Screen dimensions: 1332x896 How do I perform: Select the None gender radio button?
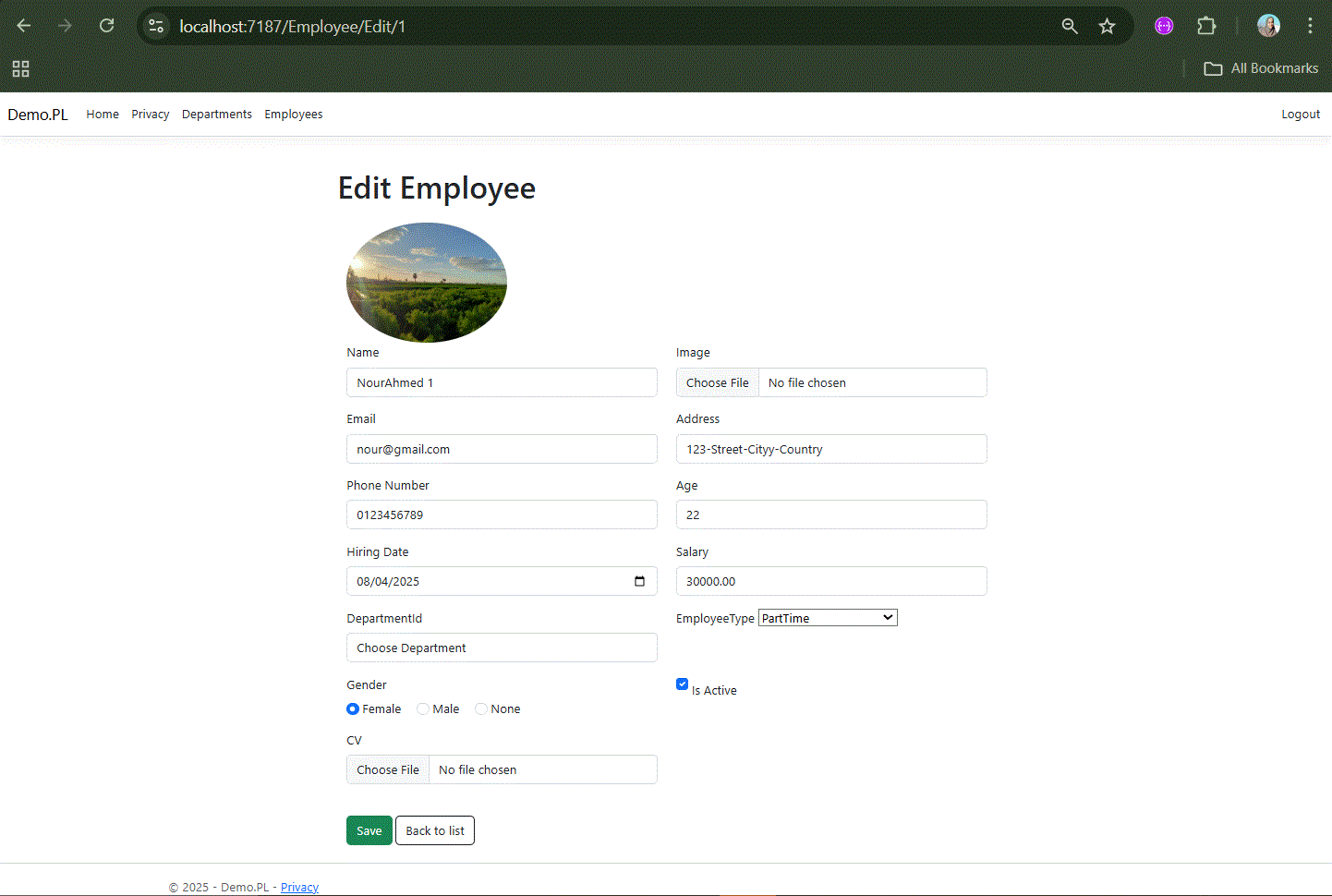click(x=481, y=708)
